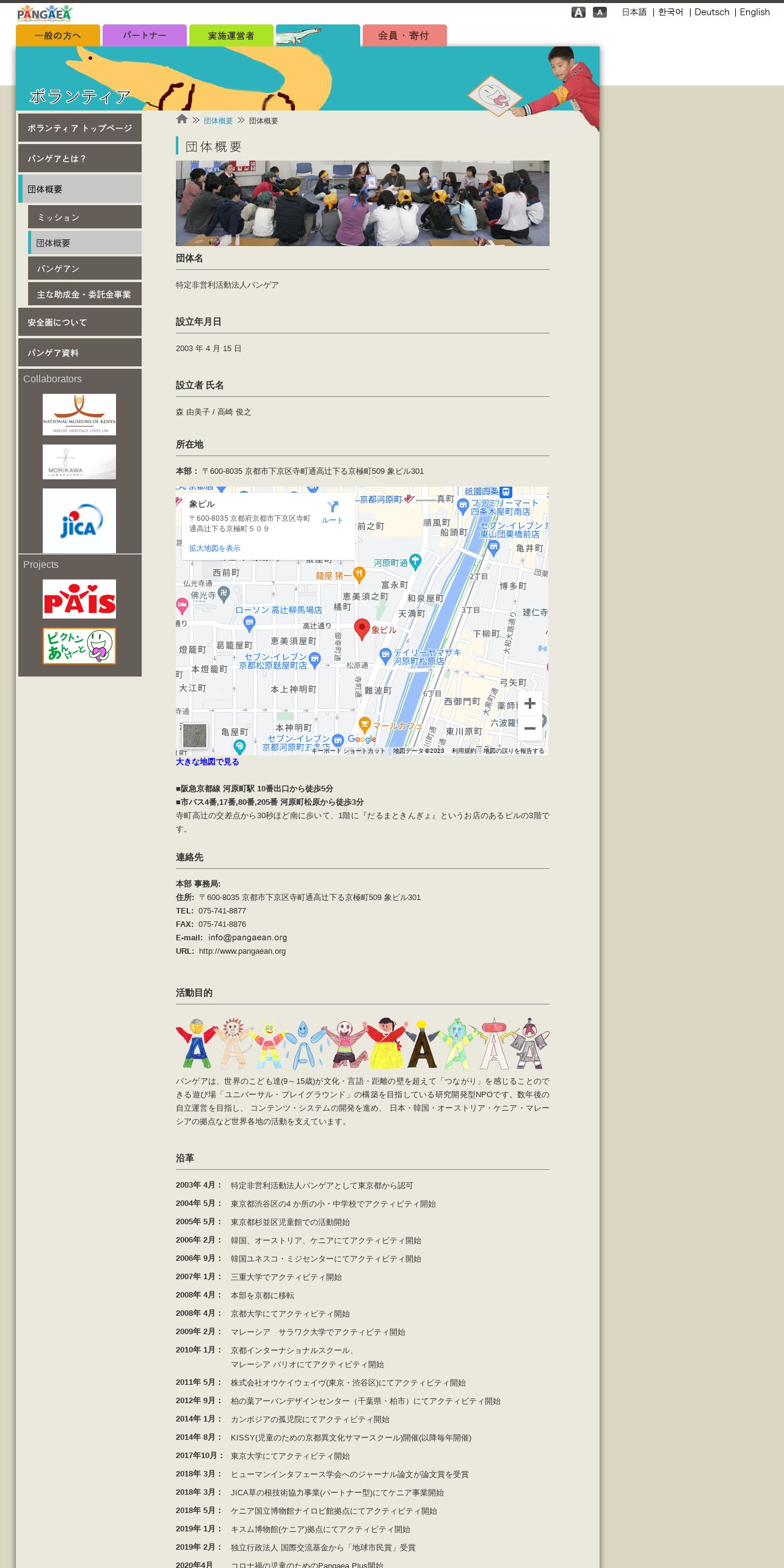This screenshot has height=1568, width=784.
Task: Open パンゲアとは？ in sidebar
Action: (x=80, y=158)
